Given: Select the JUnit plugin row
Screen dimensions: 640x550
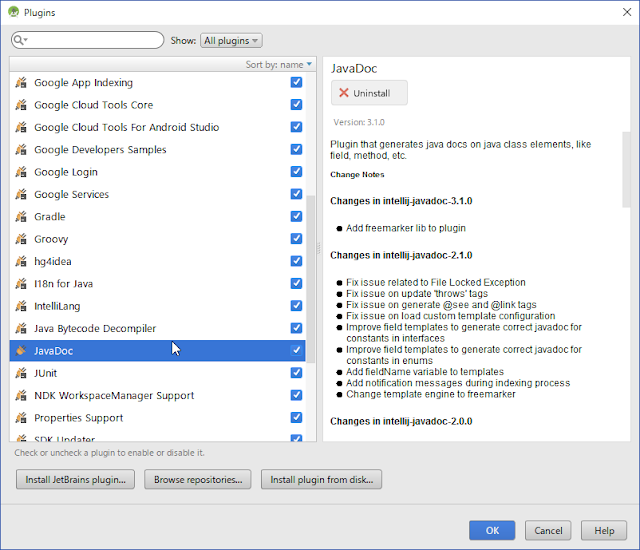Looking at the screenshot, I should [x=157, y=373].
